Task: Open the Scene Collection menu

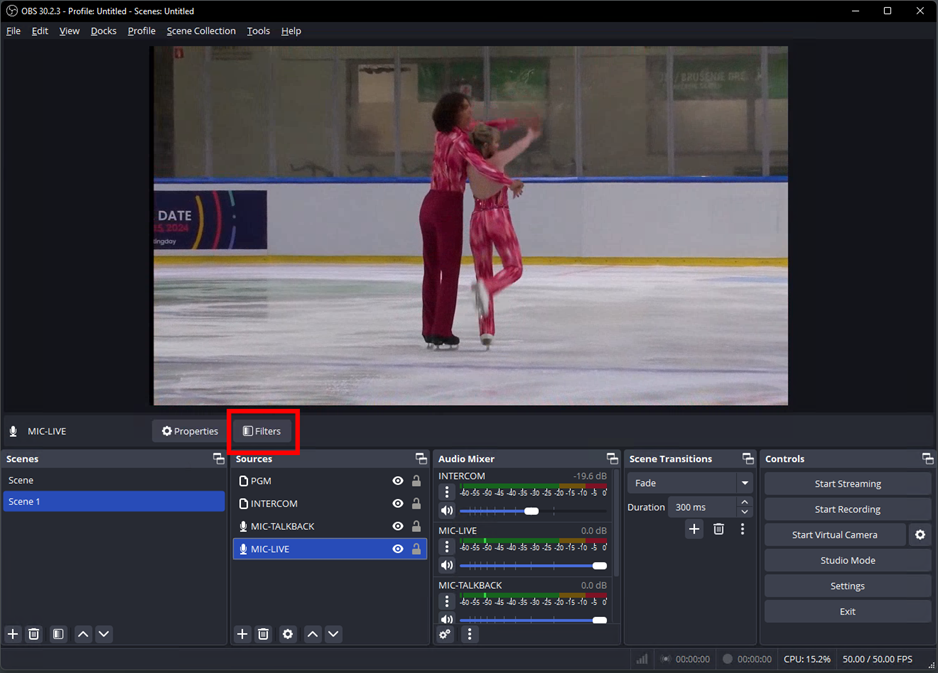Action: 201,31
